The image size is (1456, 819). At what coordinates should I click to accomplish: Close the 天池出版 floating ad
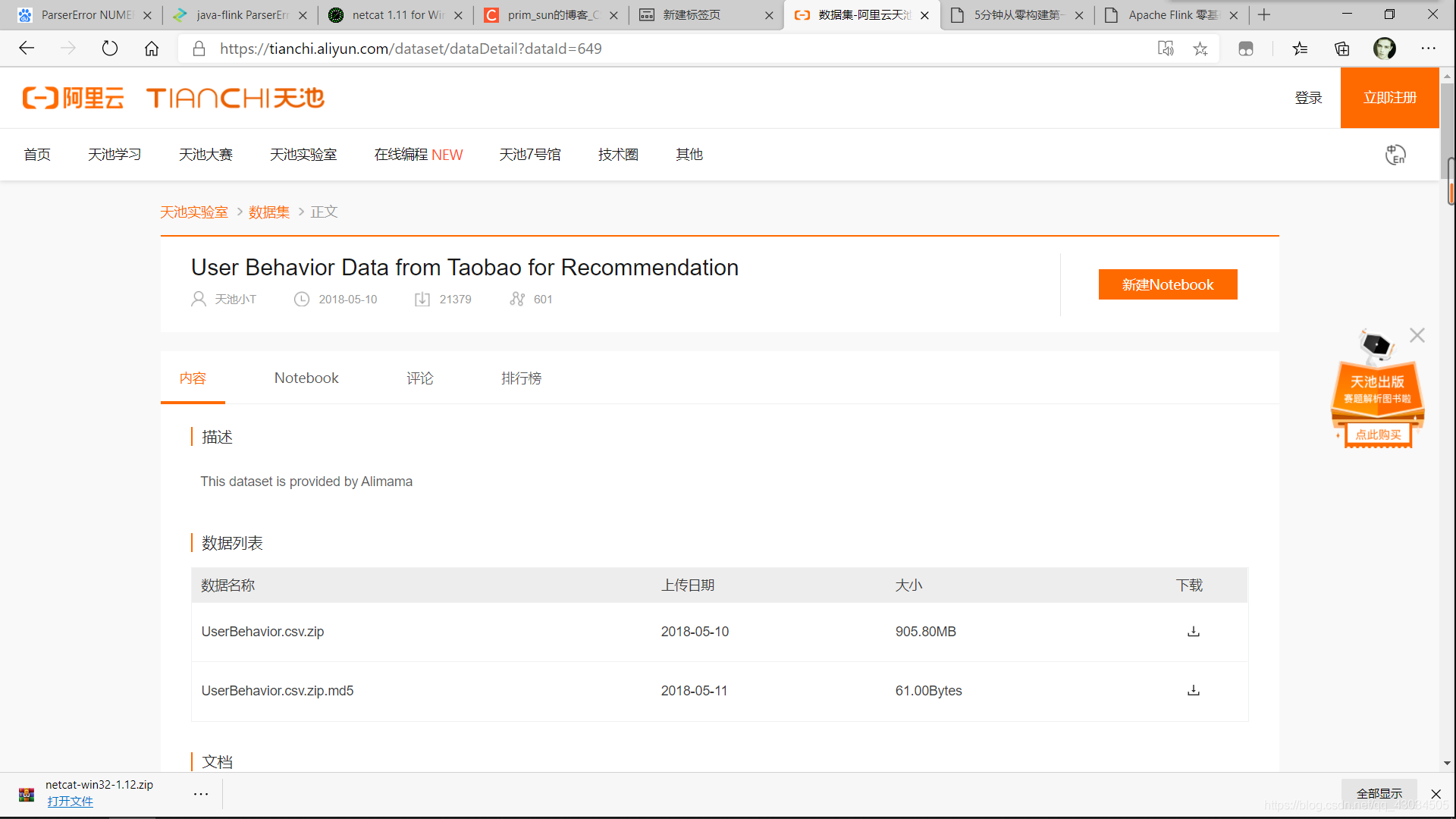coord(1417,335)
